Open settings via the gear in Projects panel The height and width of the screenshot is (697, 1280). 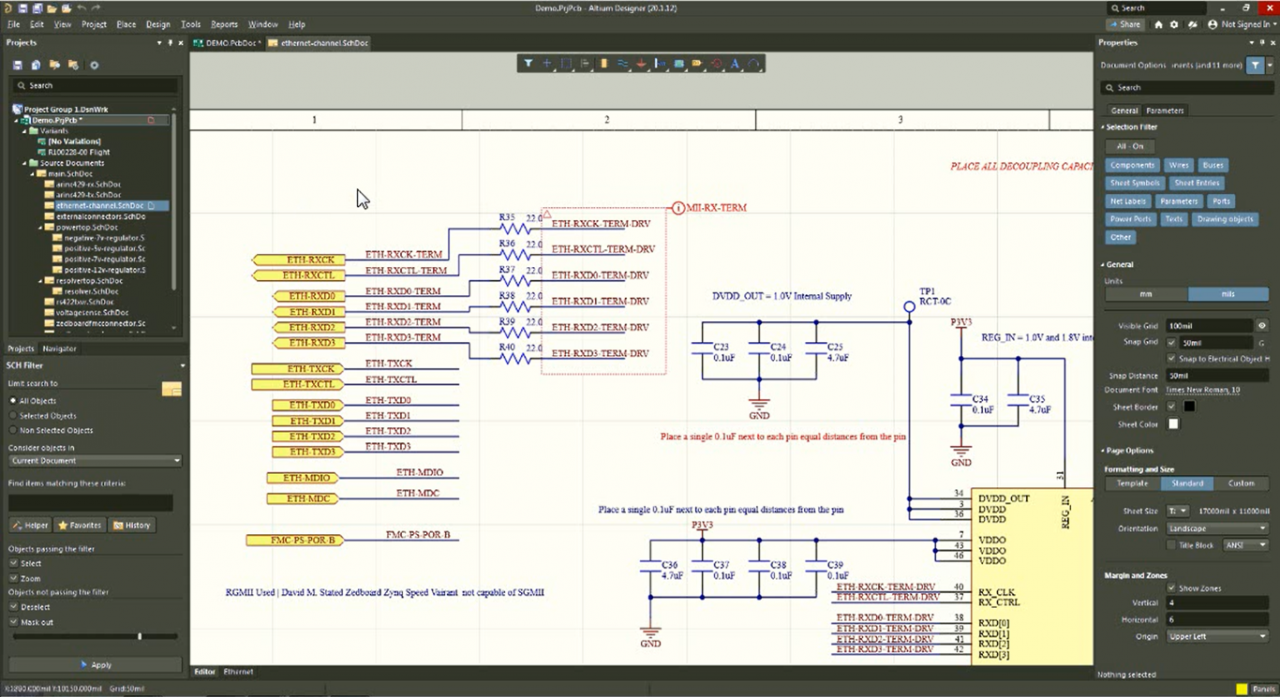coord(95,64)
